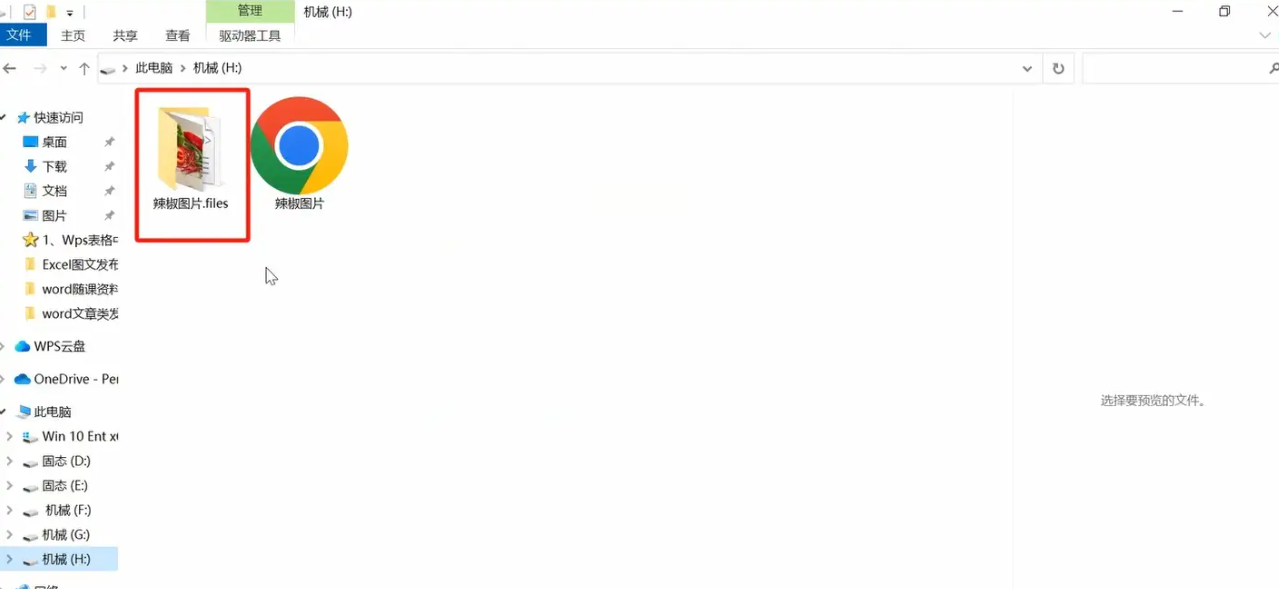The width and height of the screenshot is (1279, 589).
Task: Open the 文件 menu tab
Action: point(19,35)
